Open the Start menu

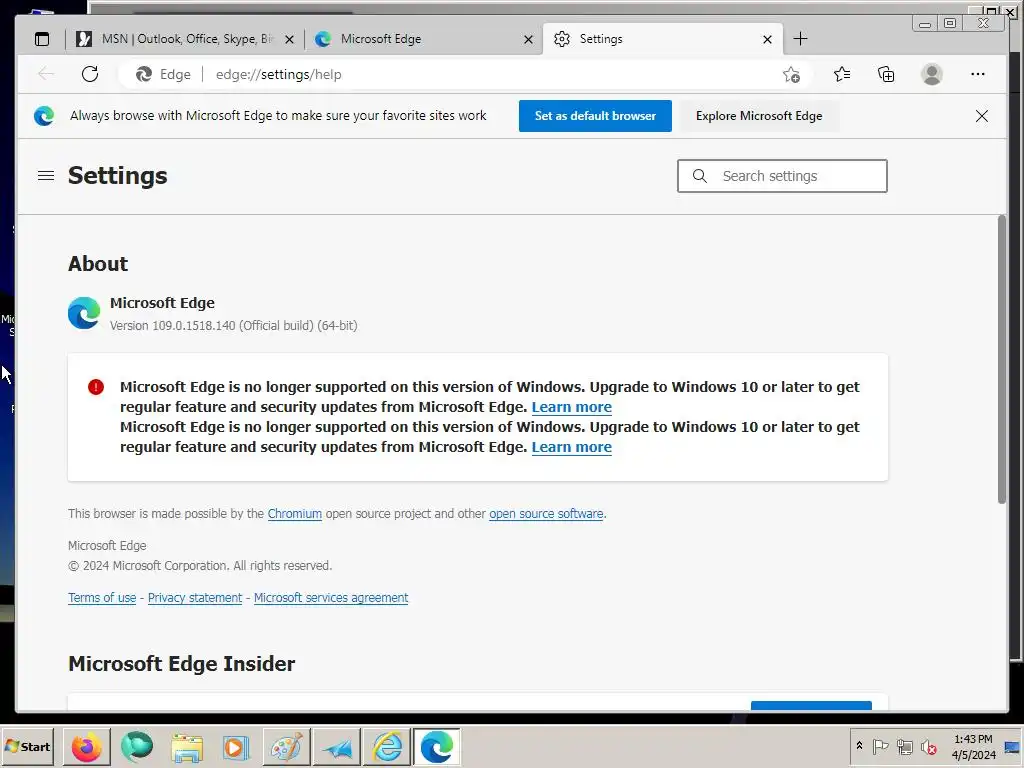point(28,746)
